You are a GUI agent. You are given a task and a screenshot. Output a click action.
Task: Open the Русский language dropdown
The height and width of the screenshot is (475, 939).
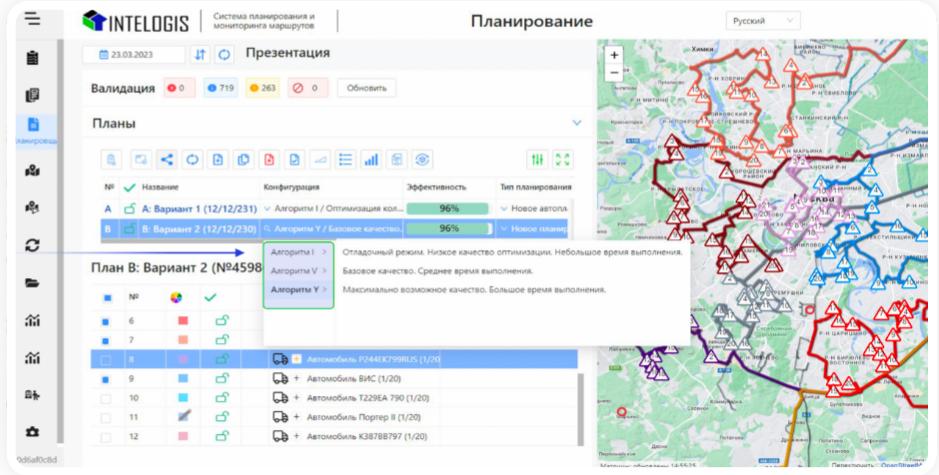pos(763,21)
